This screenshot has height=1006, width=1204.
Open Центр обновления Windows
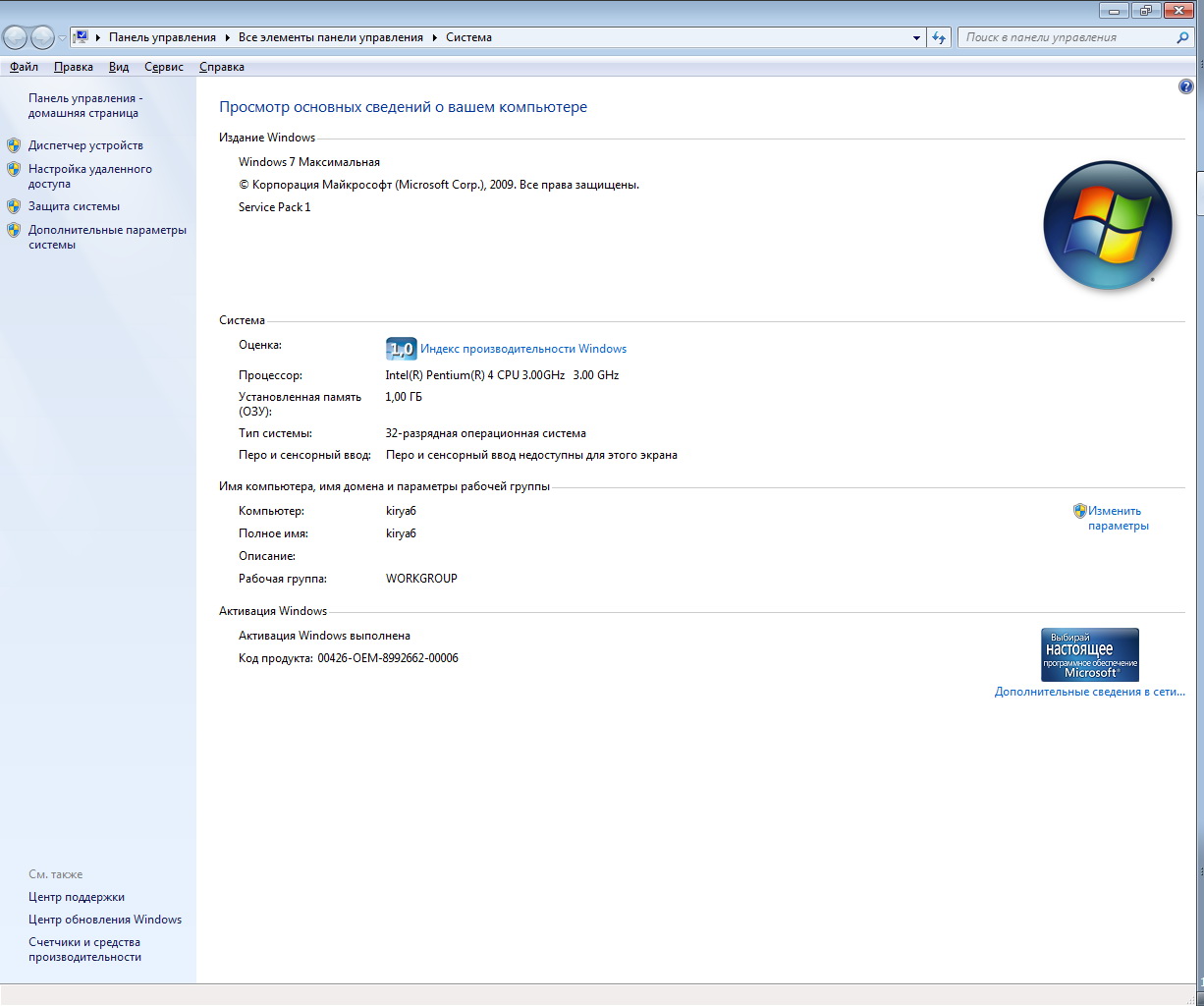[105, 920]
